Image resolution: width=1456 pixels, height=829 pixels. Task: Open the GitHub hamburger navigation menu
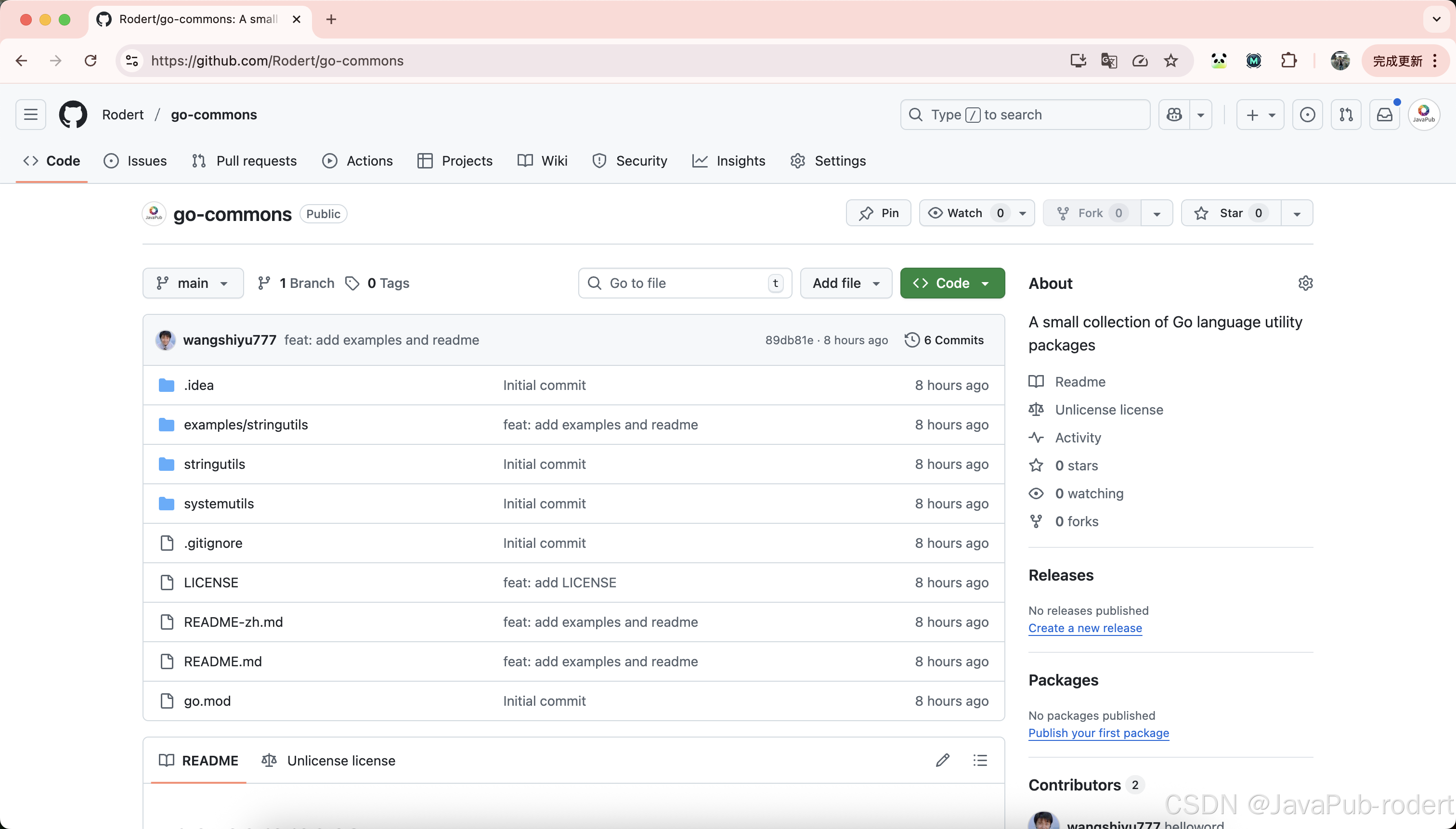tap(31, 115)
